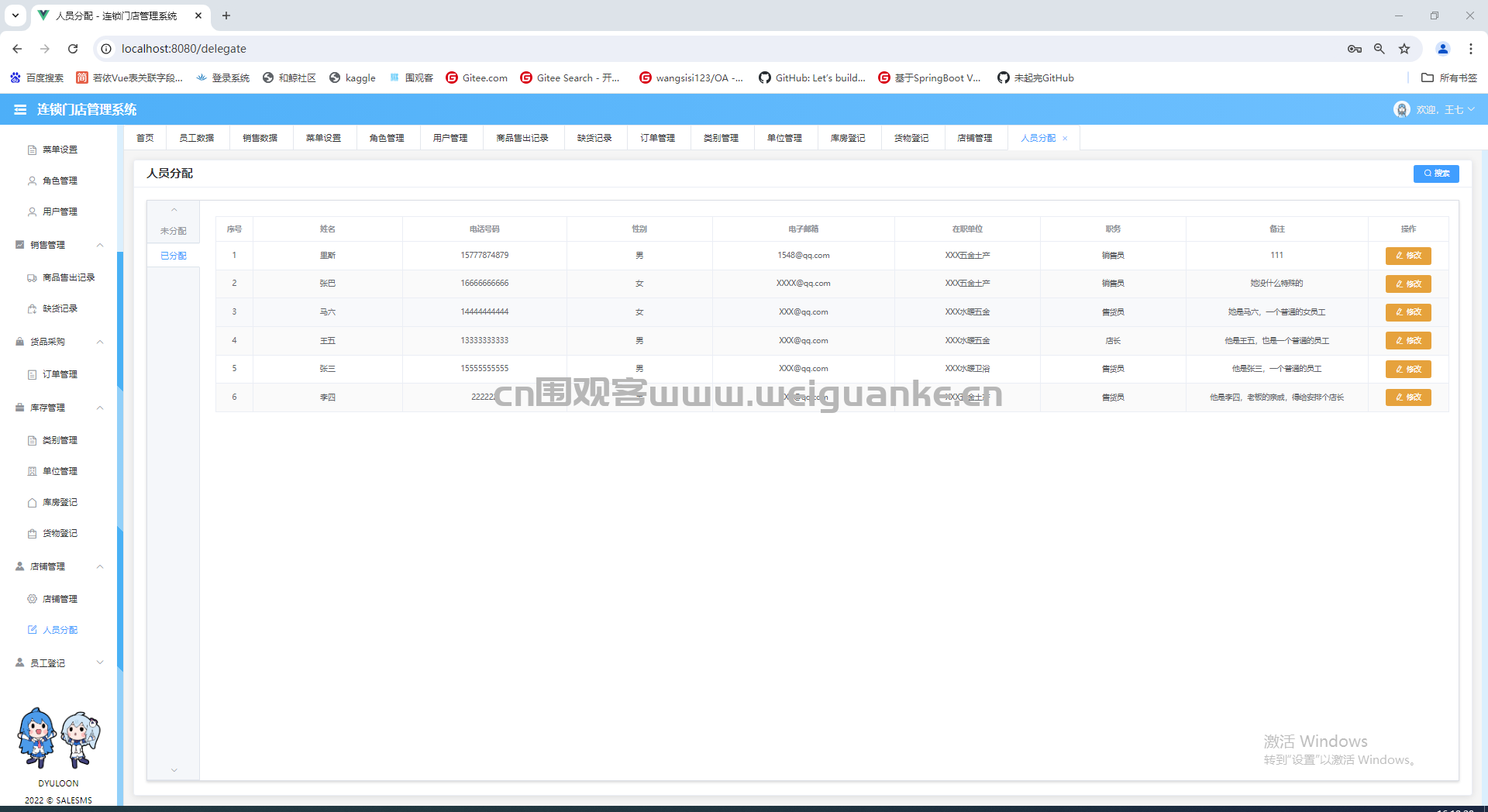The image size is (1488, 812).
Task: Switch to the 商品售出记录 tab
Action: pos(522,138)
